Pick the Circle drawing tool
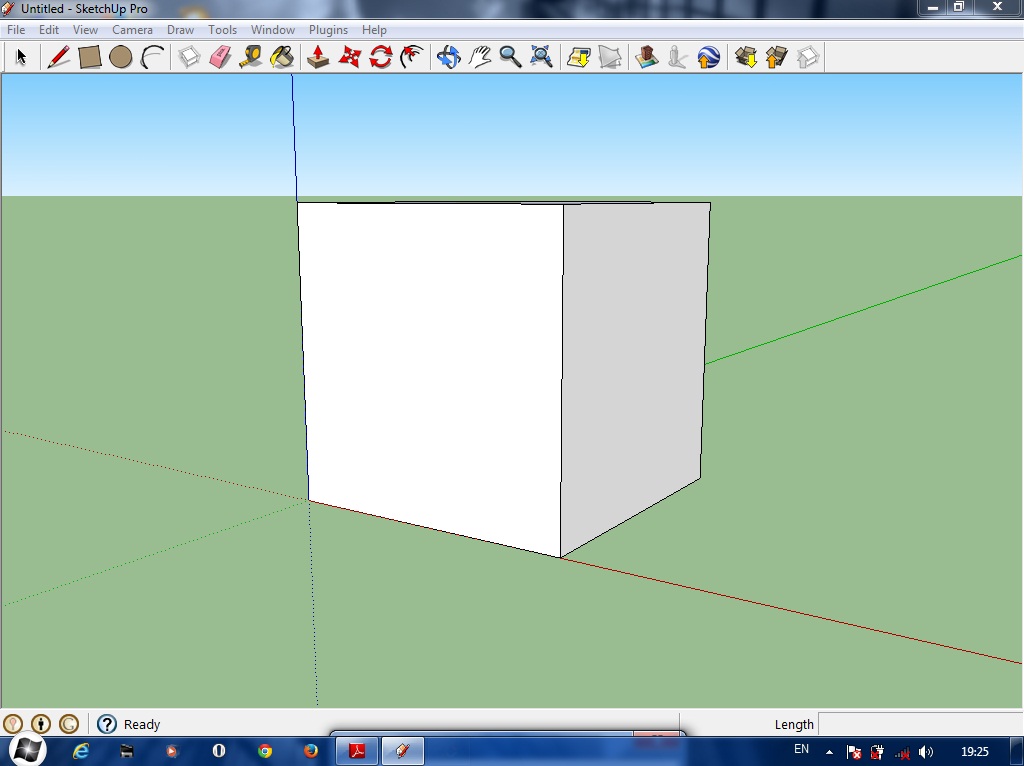The image size is (1024, 766). tap(121, 57)
